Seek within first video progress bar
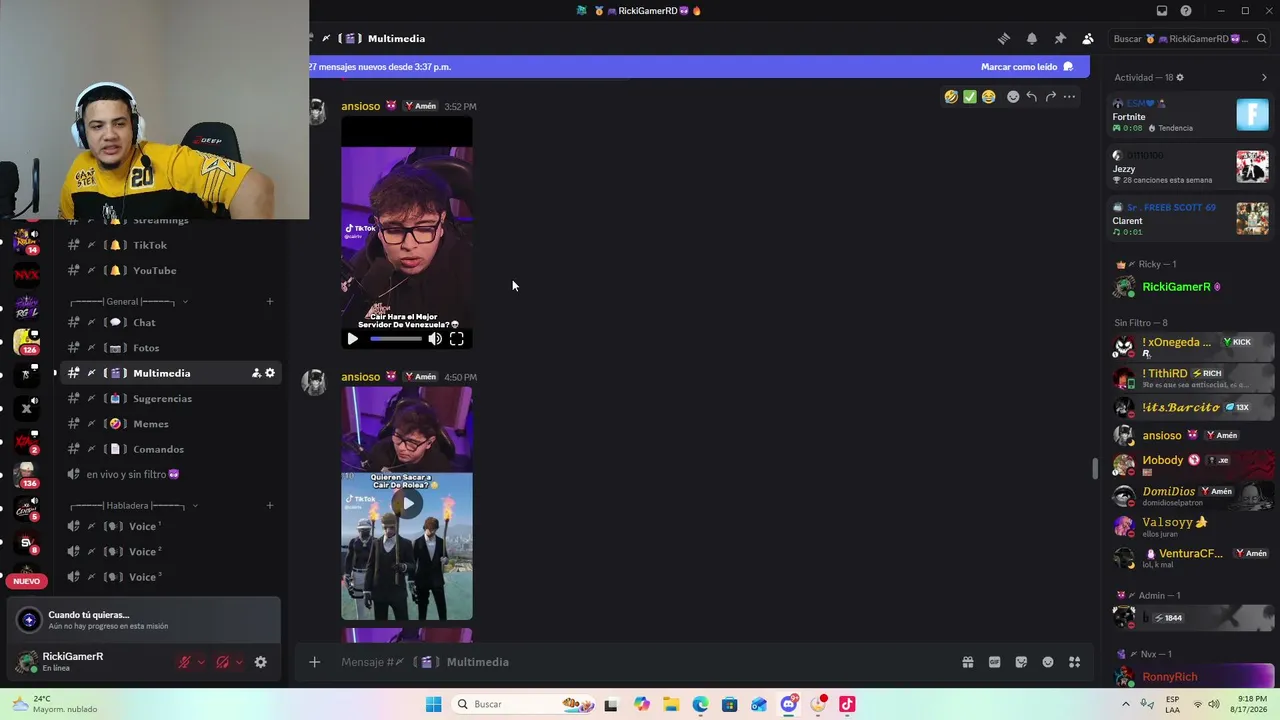The height and width of the screenshot is (720, 1280). pos(396,339)
